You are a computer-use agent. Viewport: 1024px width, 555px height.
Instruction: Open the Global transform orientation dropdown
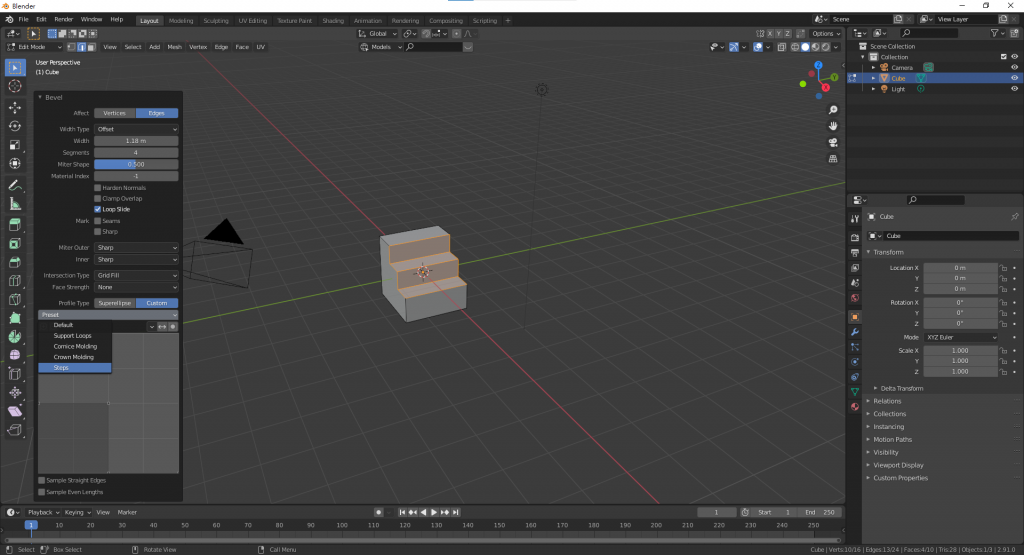pos(377,33)
